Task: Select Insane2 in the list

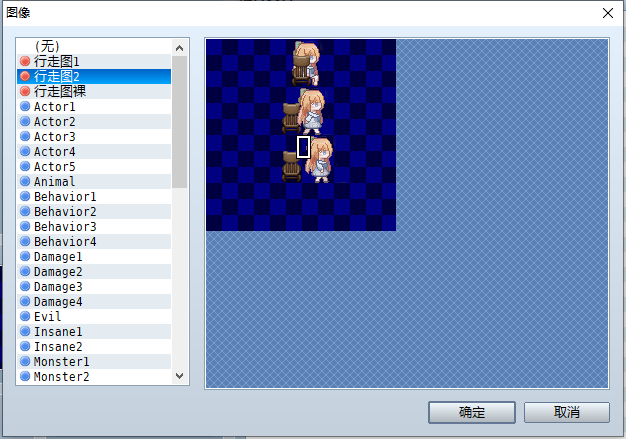Action: (x=94, y=346)
